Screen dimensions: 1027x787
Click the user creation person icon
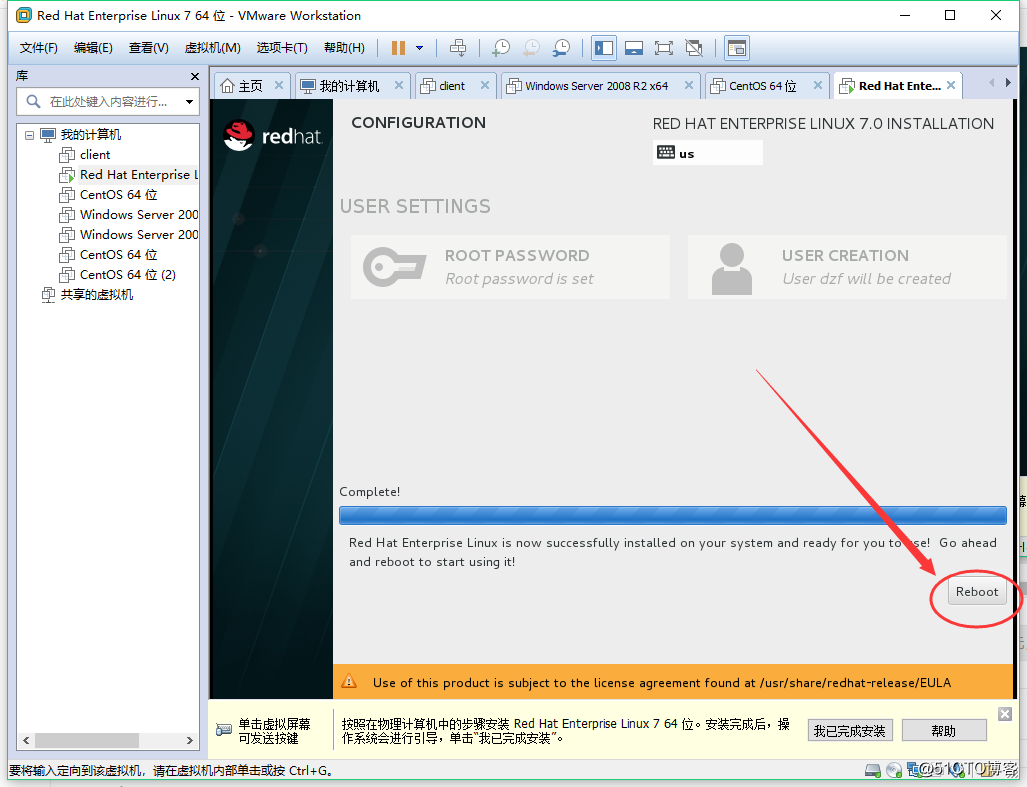732,269
